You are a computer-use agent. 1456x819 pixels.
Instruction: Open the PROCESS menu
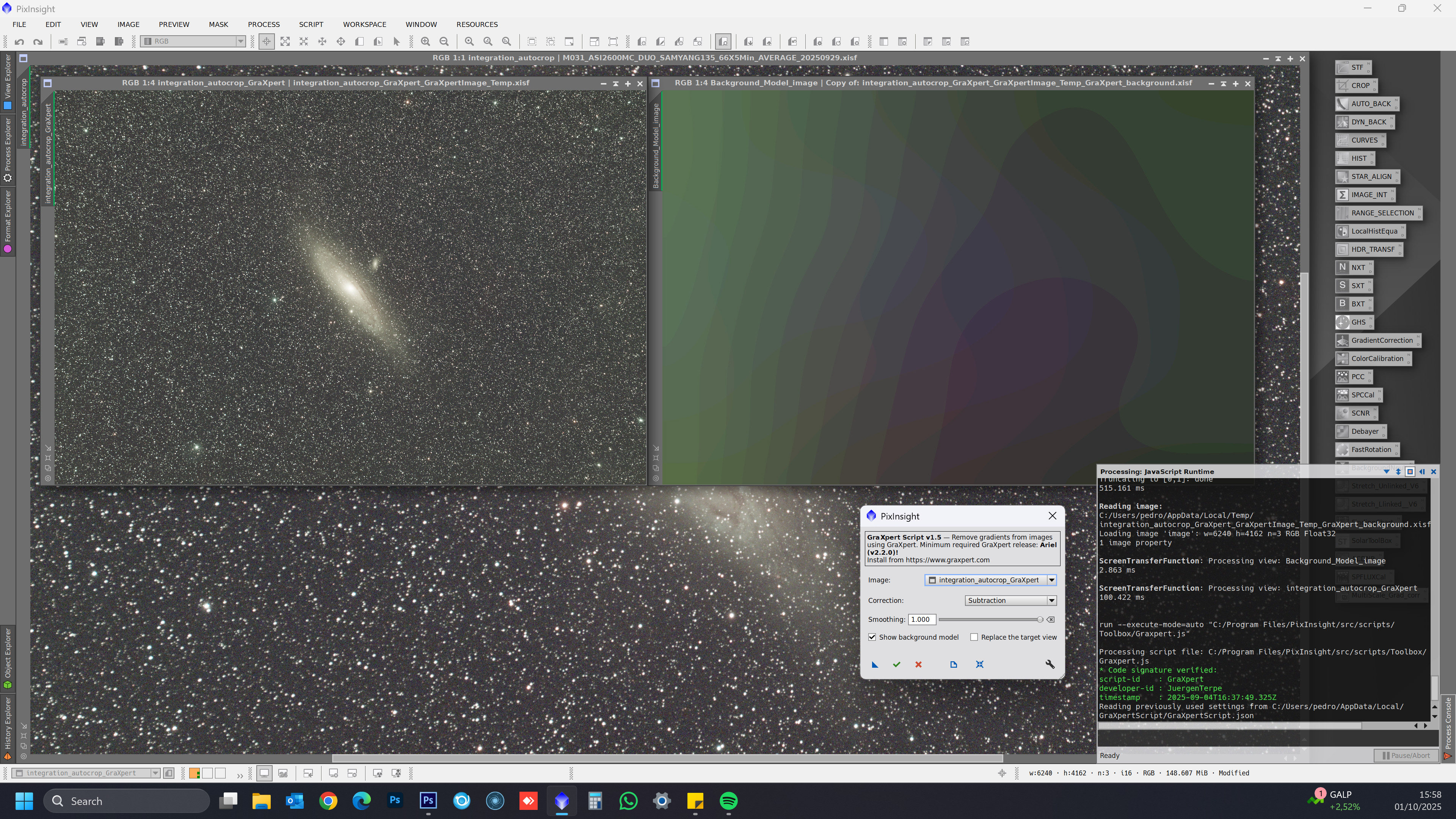264,24
